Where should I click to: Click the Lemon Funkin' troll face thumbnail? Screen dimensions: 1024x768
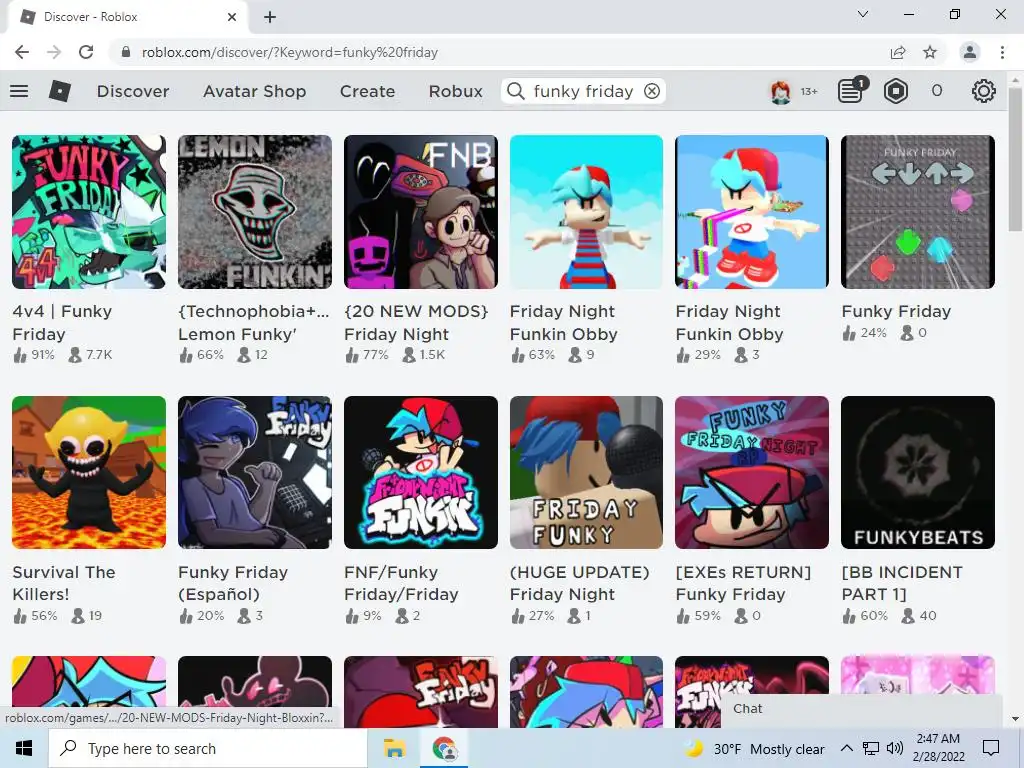[x=255, y=212]
